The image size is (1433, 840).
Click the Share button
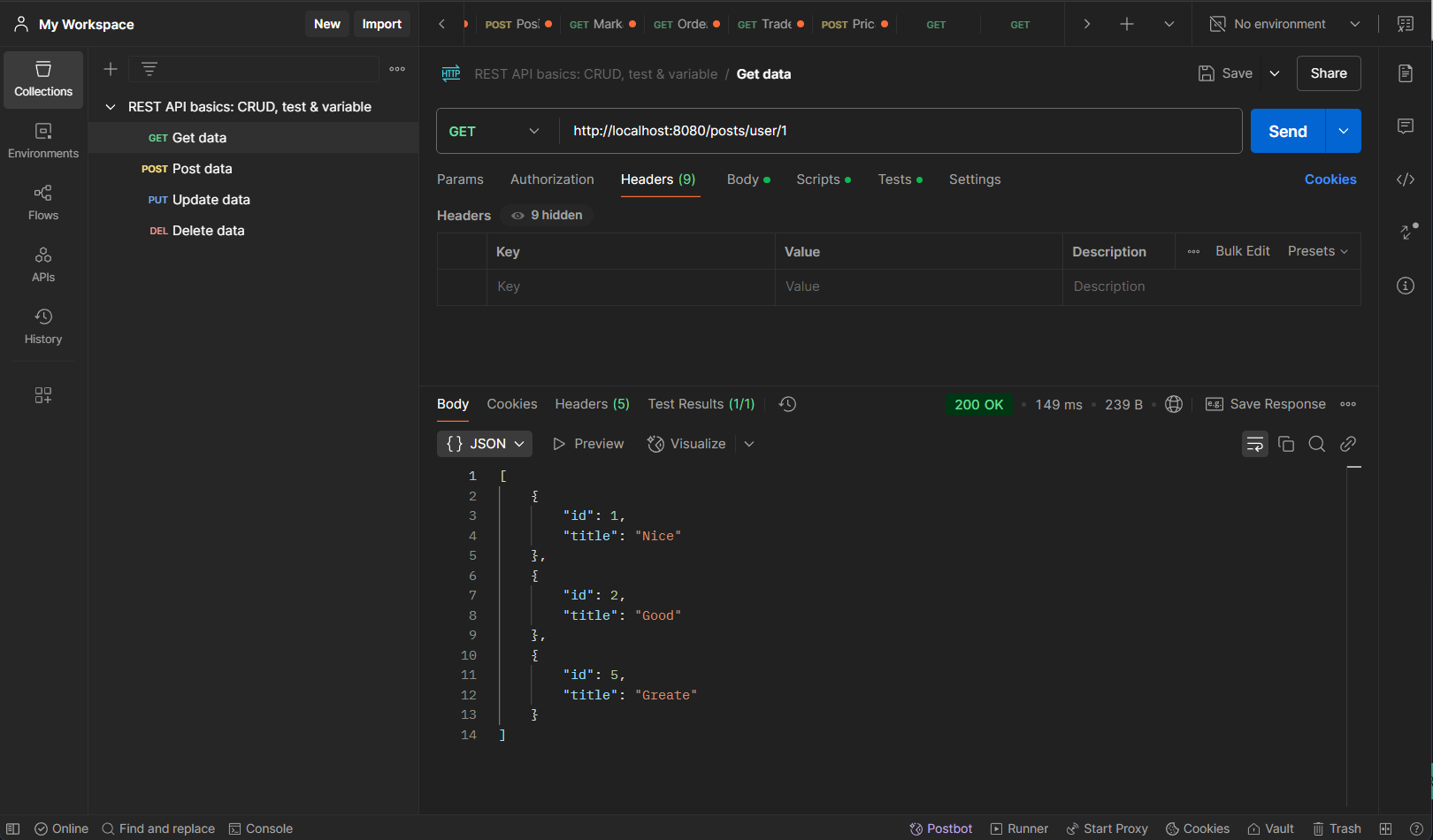point(1329,73)
